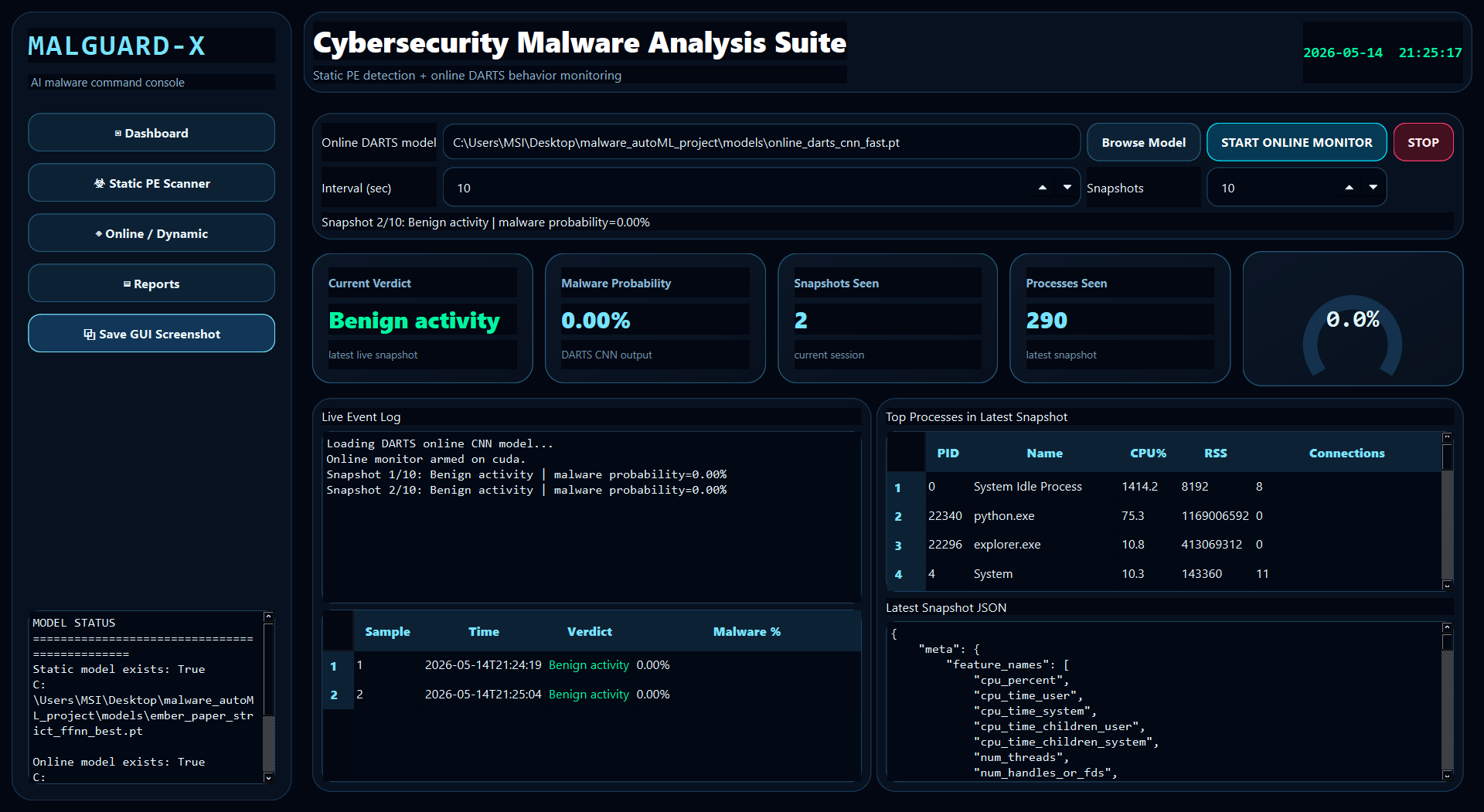The width and height of the screenshot is (1484, 812).
Task: Click the Malware % column header
Action: click(x=747, y=632)
